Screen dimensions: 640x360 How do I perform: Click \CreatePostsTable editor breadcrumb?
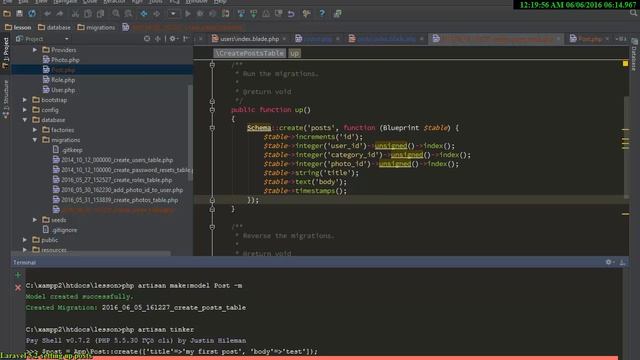coord(249,53)
